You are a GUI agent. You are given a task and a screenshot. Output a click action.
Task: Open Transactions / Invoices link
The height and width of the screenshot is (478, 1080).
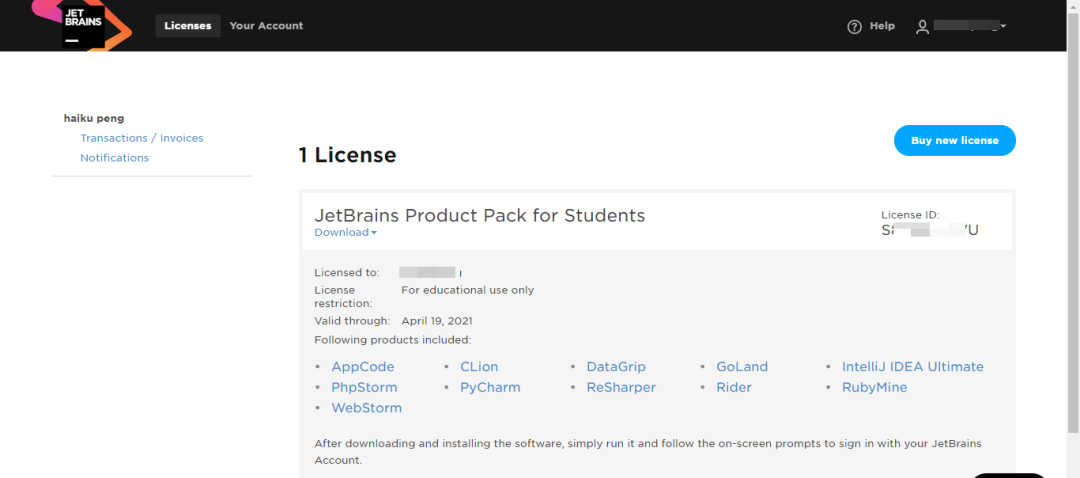coord(141,138)
